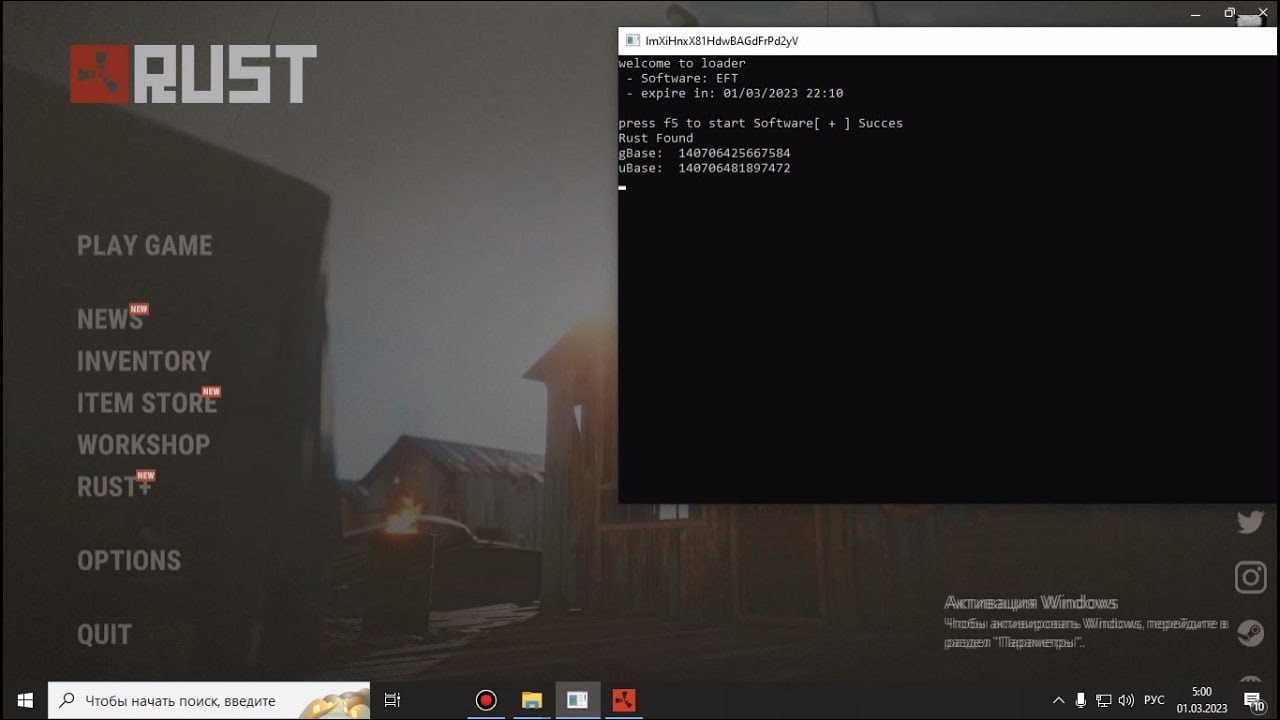This screenshot has width=1280, height=720.
Task: Open the volume tray icon
Action: coord(1127,700)
